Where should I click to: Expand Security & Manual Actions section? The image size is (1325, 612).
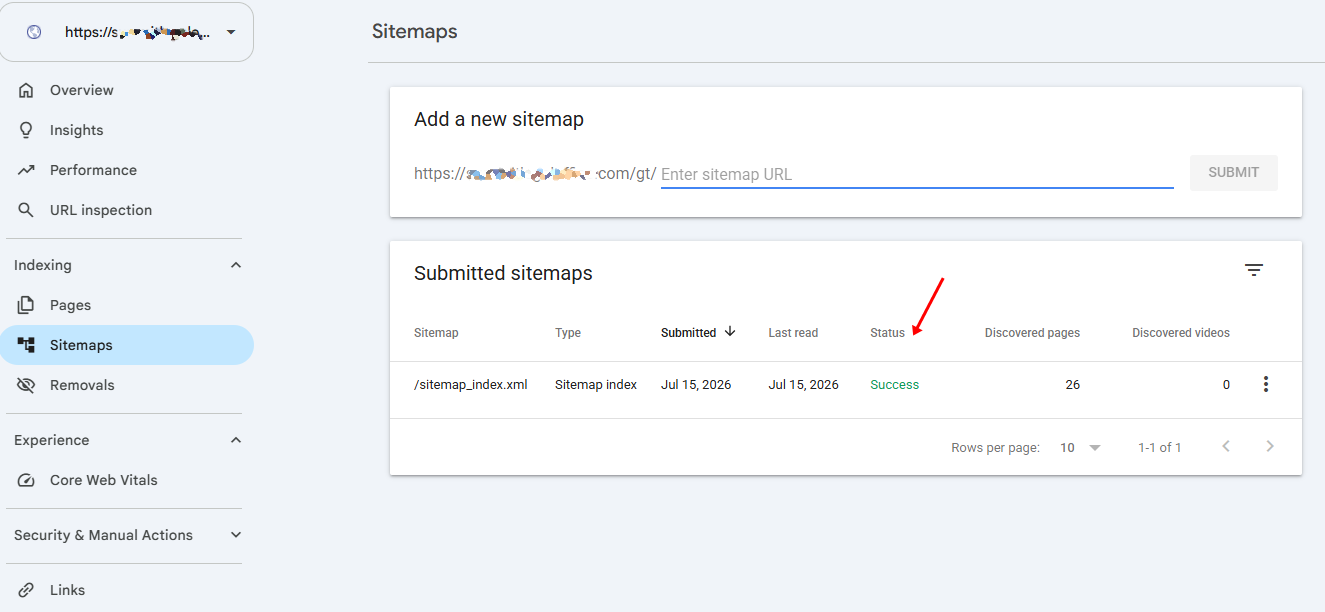point(236,535)
